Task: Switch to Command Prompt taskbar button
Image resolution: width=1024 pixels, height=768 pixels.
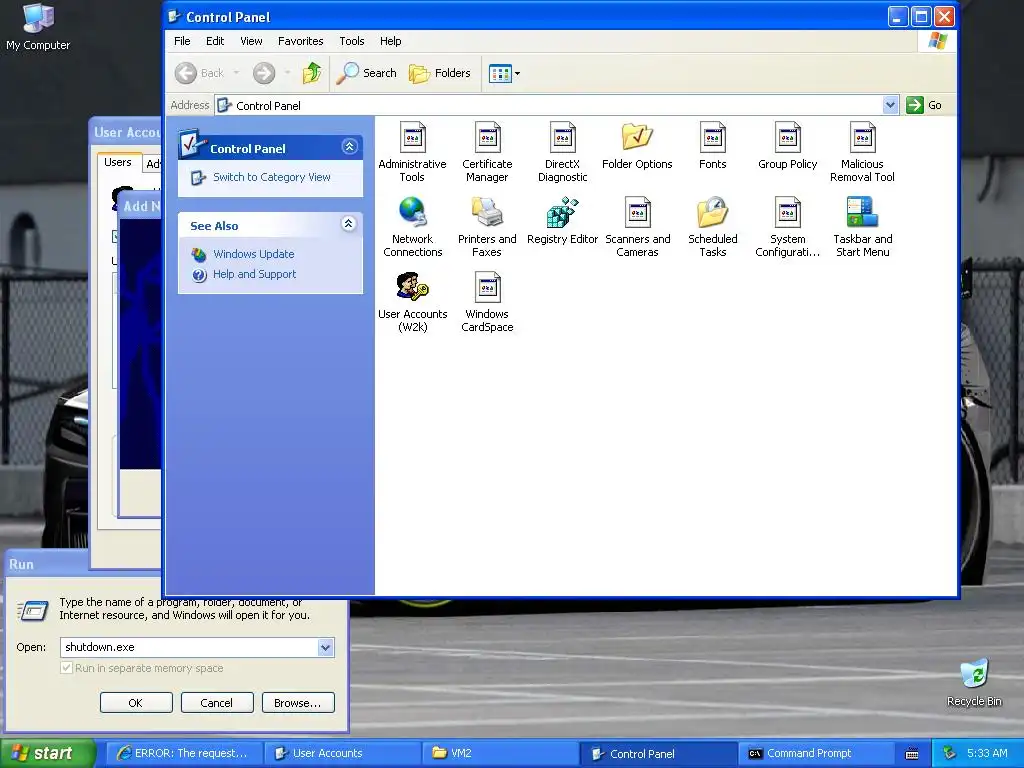Action: [x=816, y=753]
